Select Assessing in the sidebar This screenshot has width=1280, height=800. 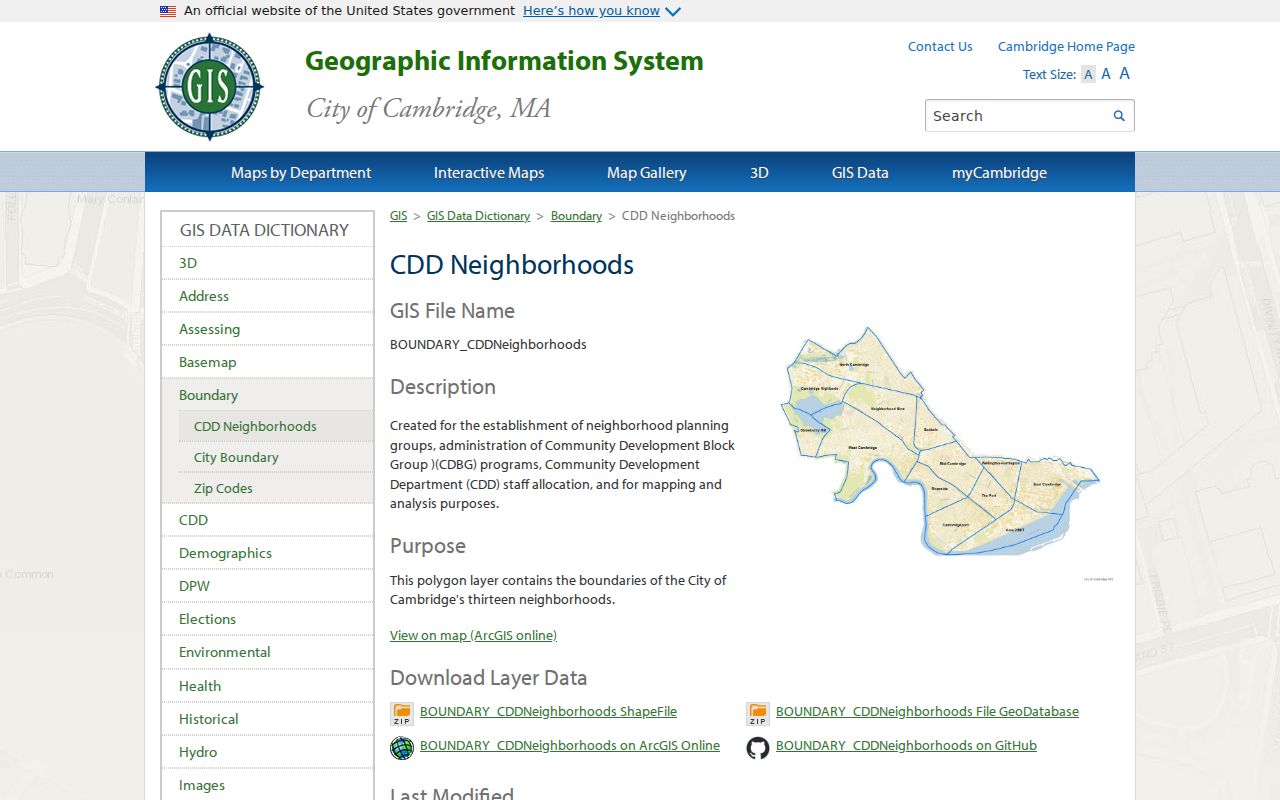coord(267,329)
